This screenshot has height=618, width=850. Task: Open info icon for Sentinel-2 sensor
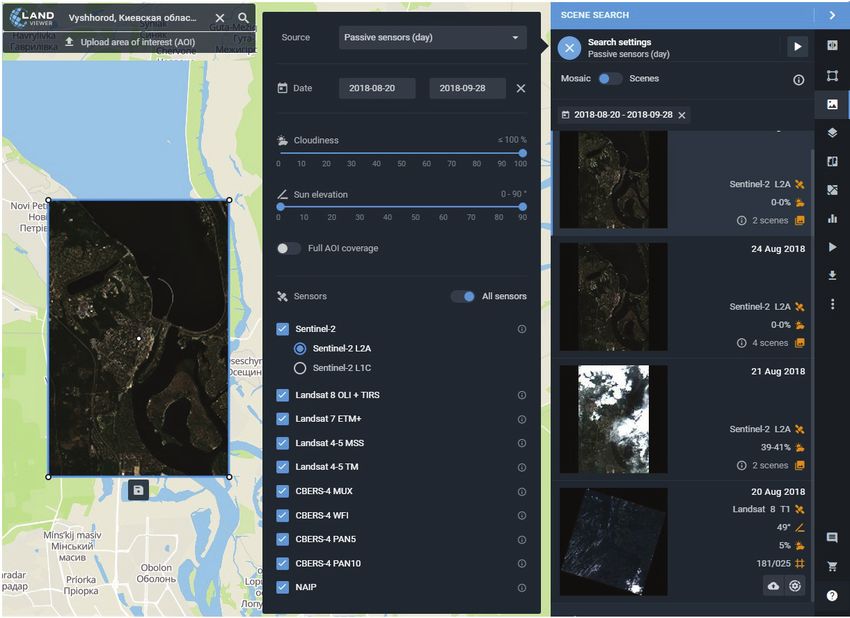pyautogui.click(x=521, y=329)
